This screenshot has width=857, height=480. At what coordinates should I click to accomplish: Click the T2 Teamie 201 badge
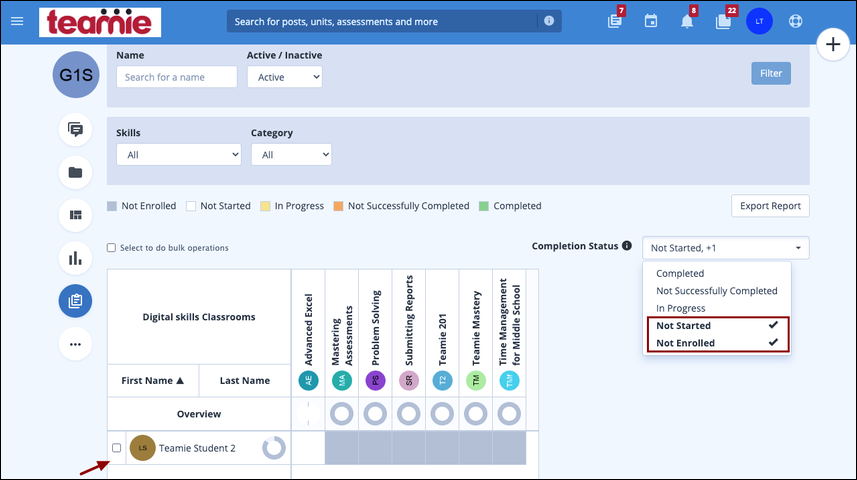[442, 381]
